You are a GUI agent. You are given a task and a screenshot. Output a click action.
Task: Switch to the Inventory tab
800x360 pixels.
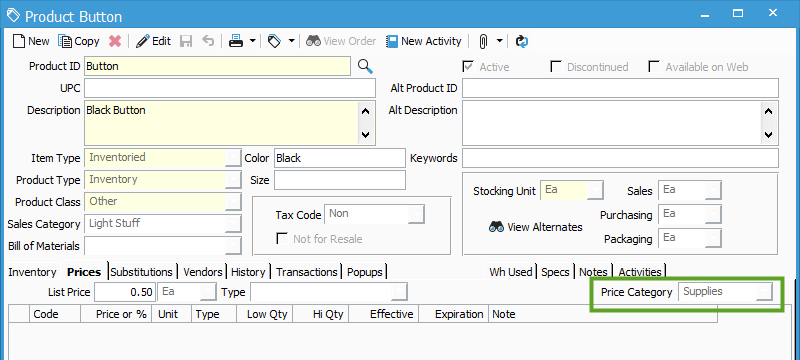(32, 272)
